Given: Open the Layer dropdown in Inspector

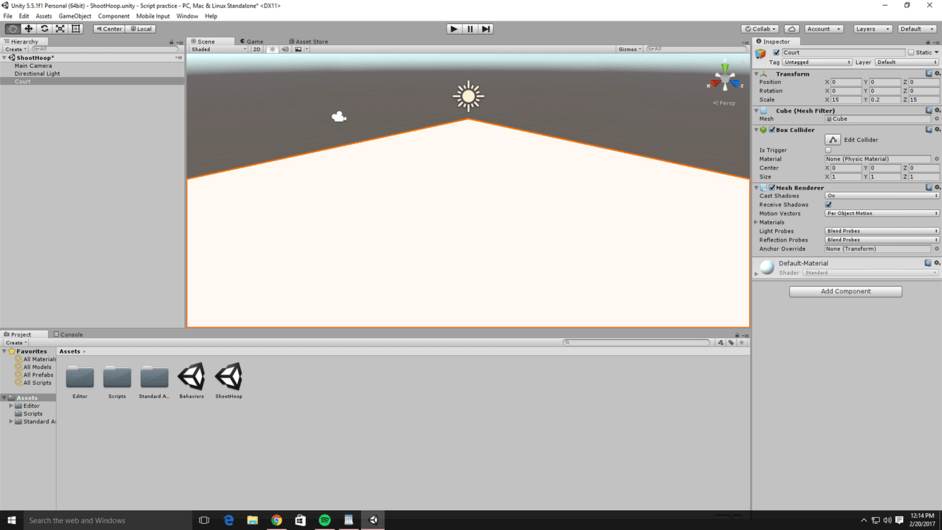Looking at the screenshot, I should point(907,62).
